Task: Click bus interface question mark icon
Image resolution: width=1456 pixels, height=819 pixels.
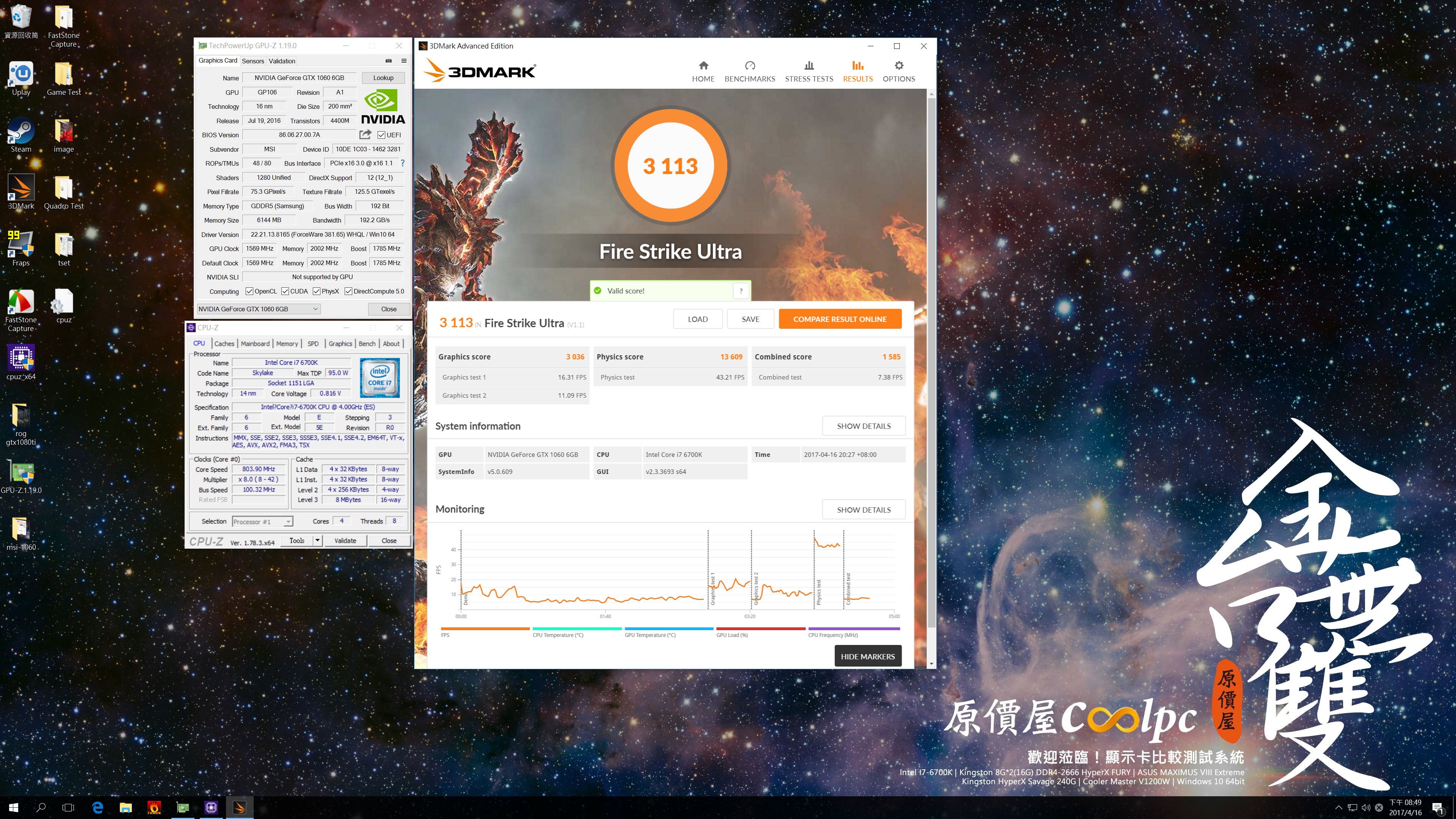Action: click(402, 163)
